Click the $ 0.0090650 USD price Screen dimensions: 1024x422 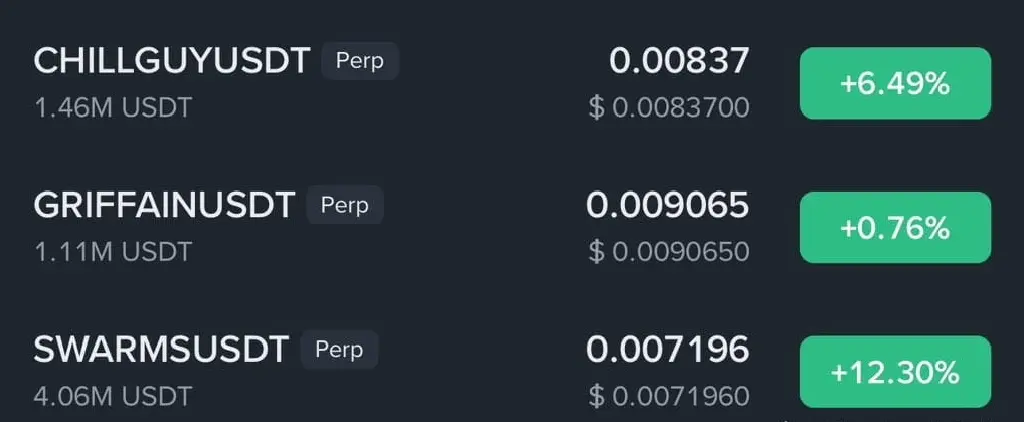tap(669, 252)
